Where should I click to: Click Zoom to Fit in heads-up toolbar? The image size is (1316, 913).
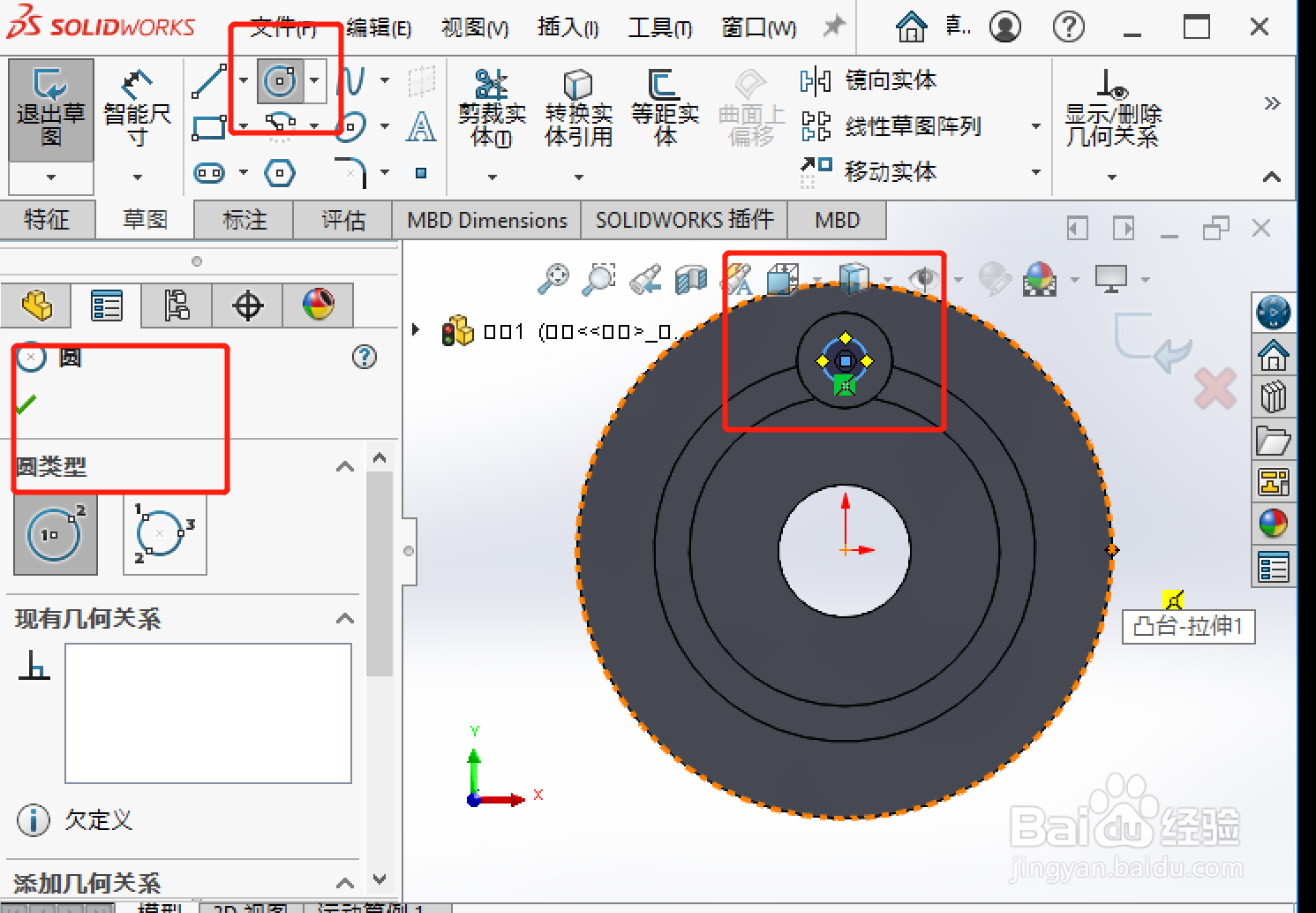tap(555, 278)
